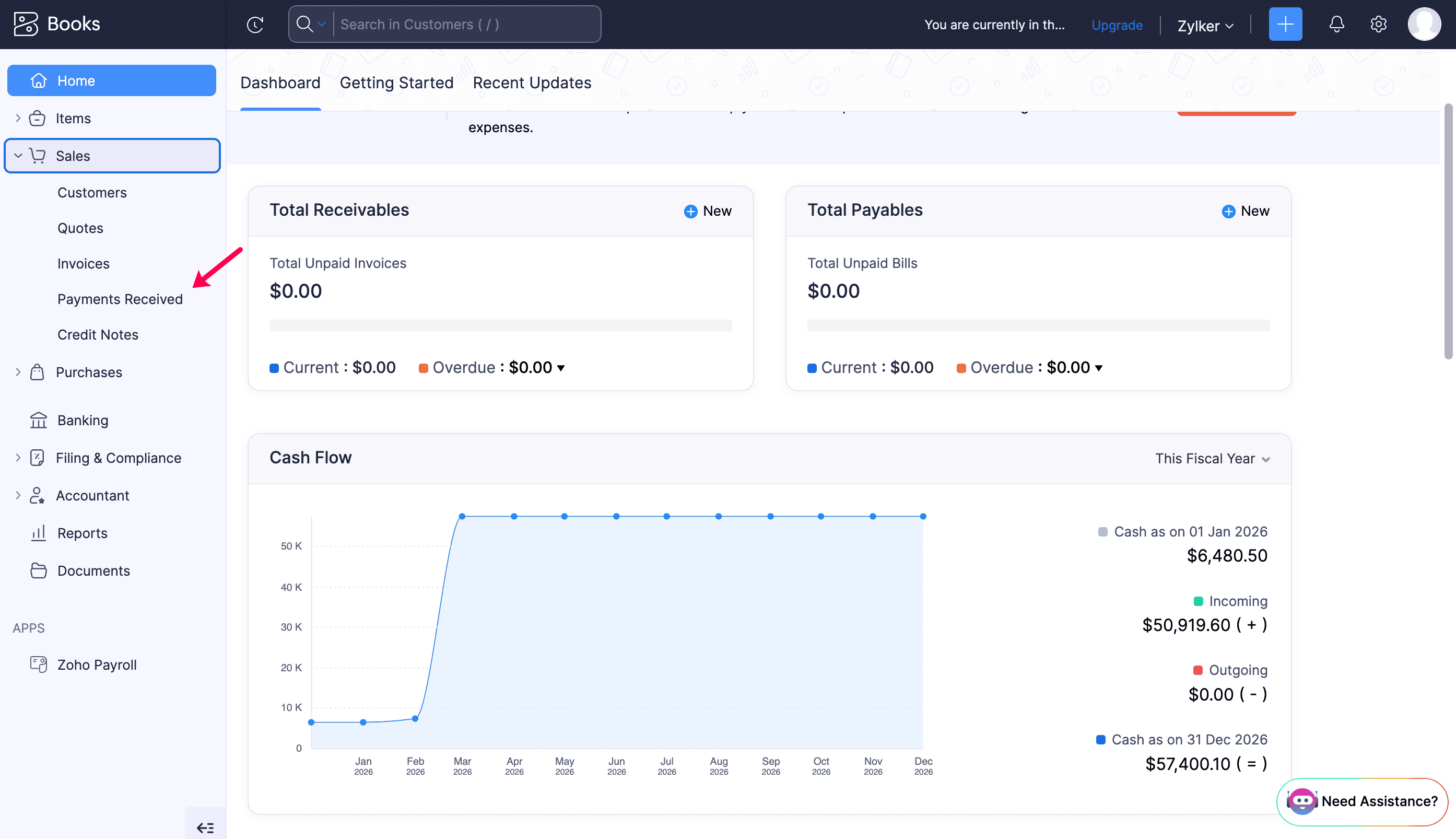Click the Search in Customers field

(x=466, y=24)
